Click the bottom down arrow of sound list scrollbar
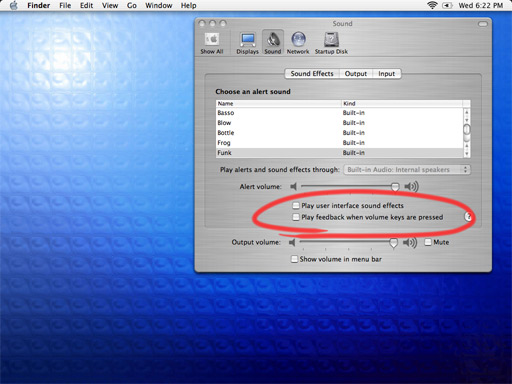Image resolution: width=512 pixels, height=384 pixels. pos(467,154)
